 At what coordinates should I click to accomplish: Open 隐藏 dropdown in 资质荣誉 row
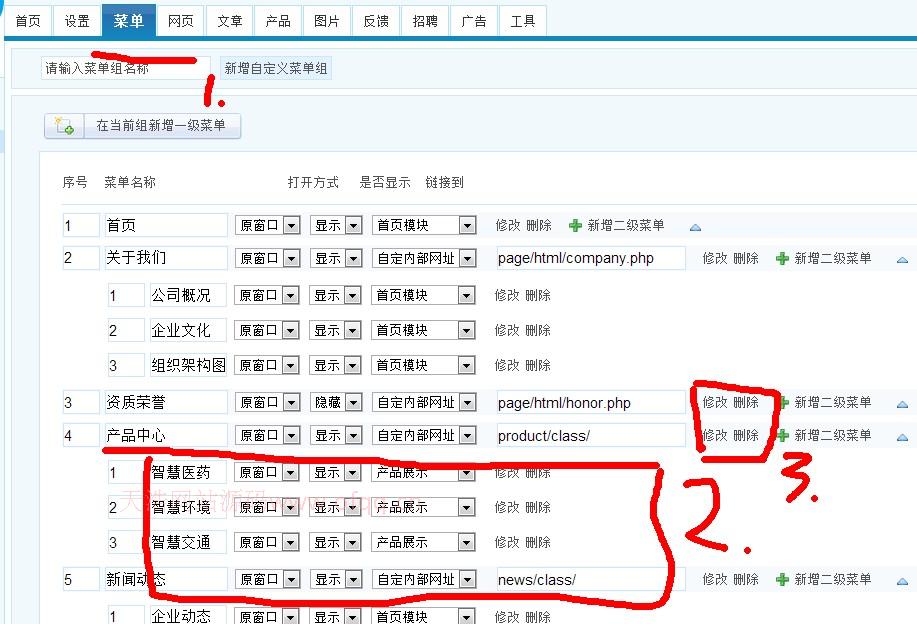336,402
